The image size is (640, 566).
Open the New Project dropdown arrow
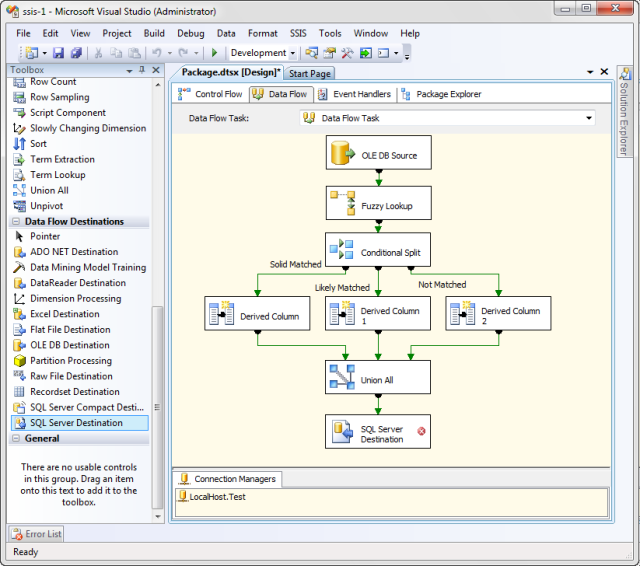pos(44,53)
